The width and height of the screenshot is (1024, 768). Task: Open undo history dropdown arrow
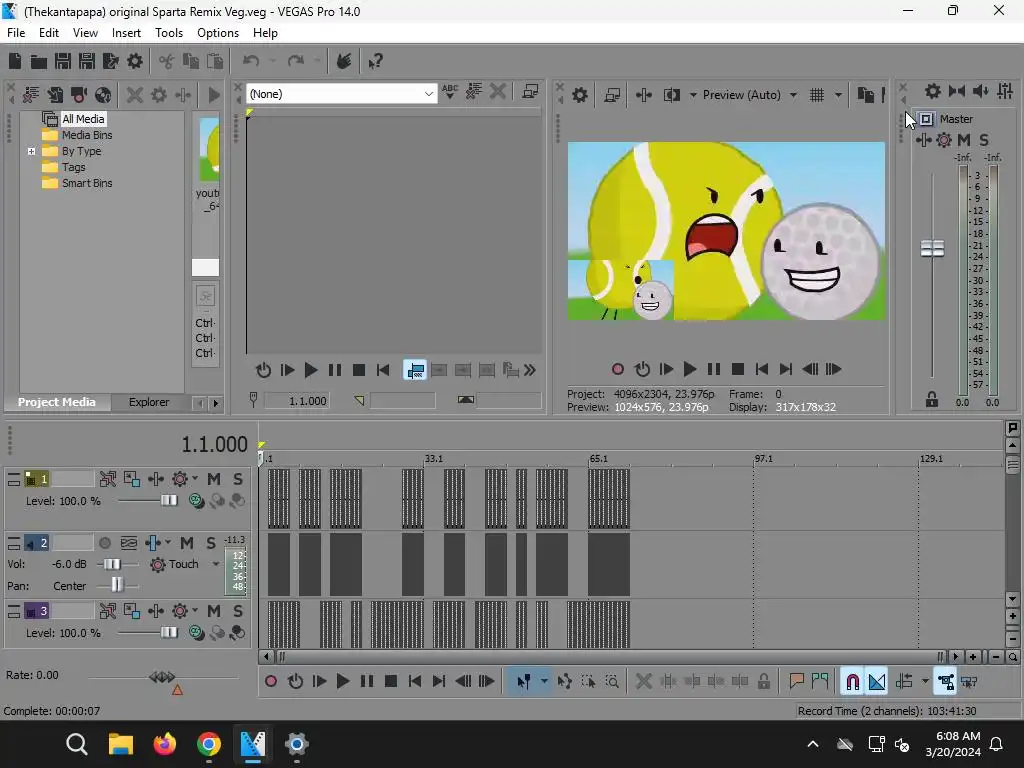pos(272,61)
